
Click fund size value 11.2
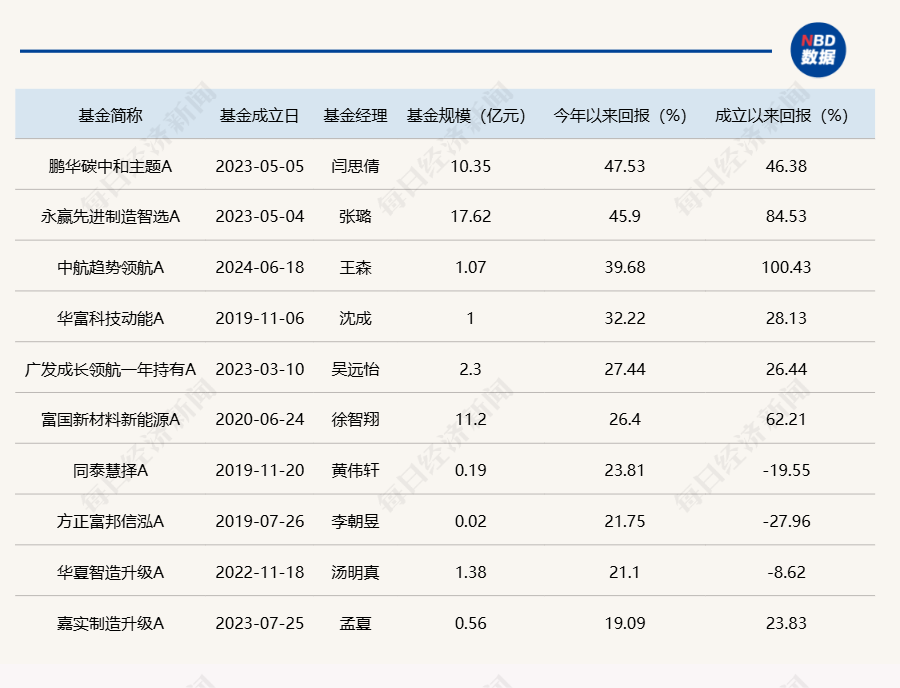click(x=471, y=419)
